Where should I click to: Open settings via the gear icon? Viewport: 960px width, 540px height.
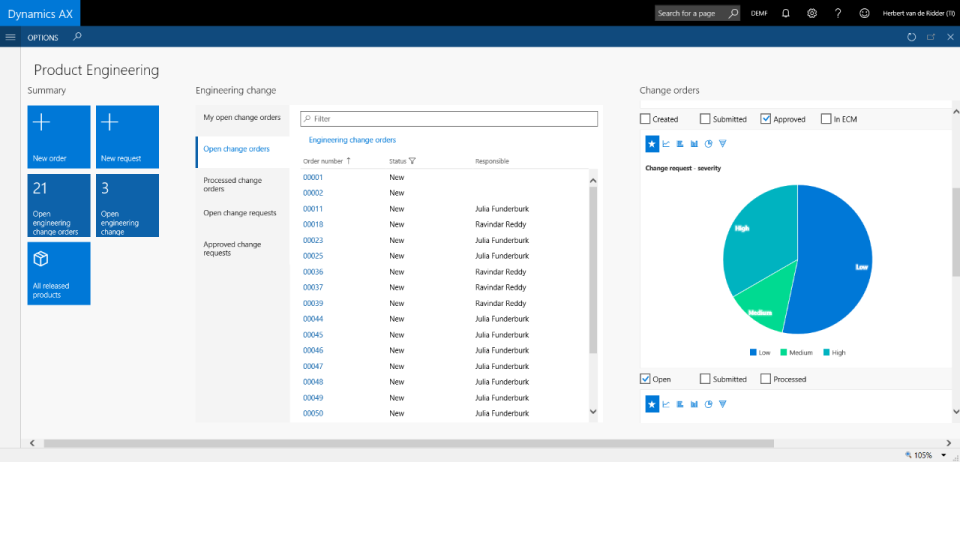(812, 13)
